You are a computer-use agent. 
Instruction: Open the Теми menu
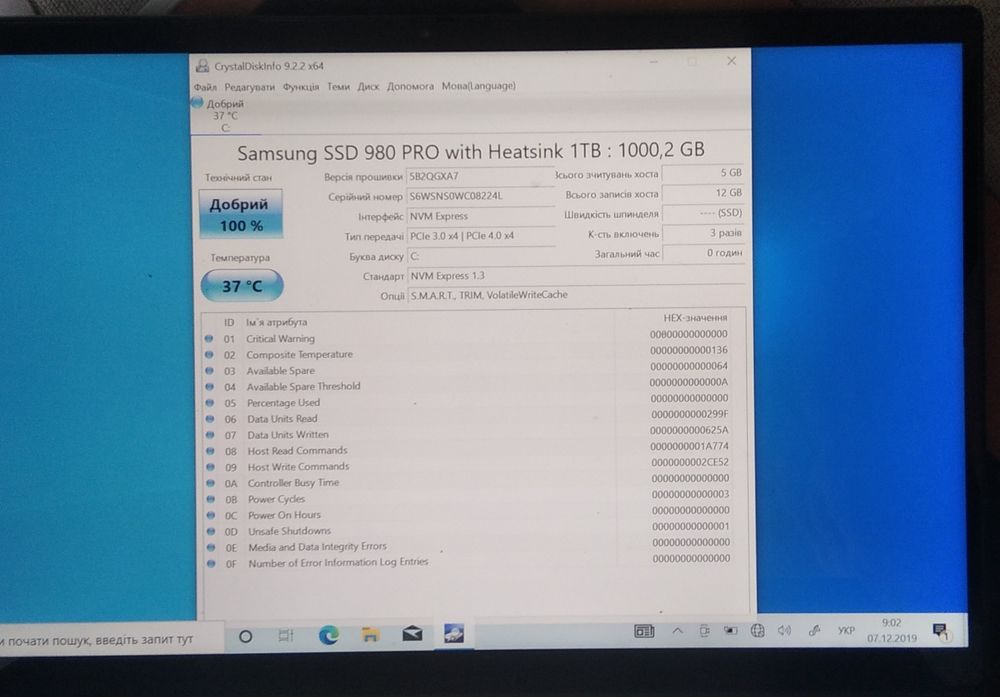(339, 86)
